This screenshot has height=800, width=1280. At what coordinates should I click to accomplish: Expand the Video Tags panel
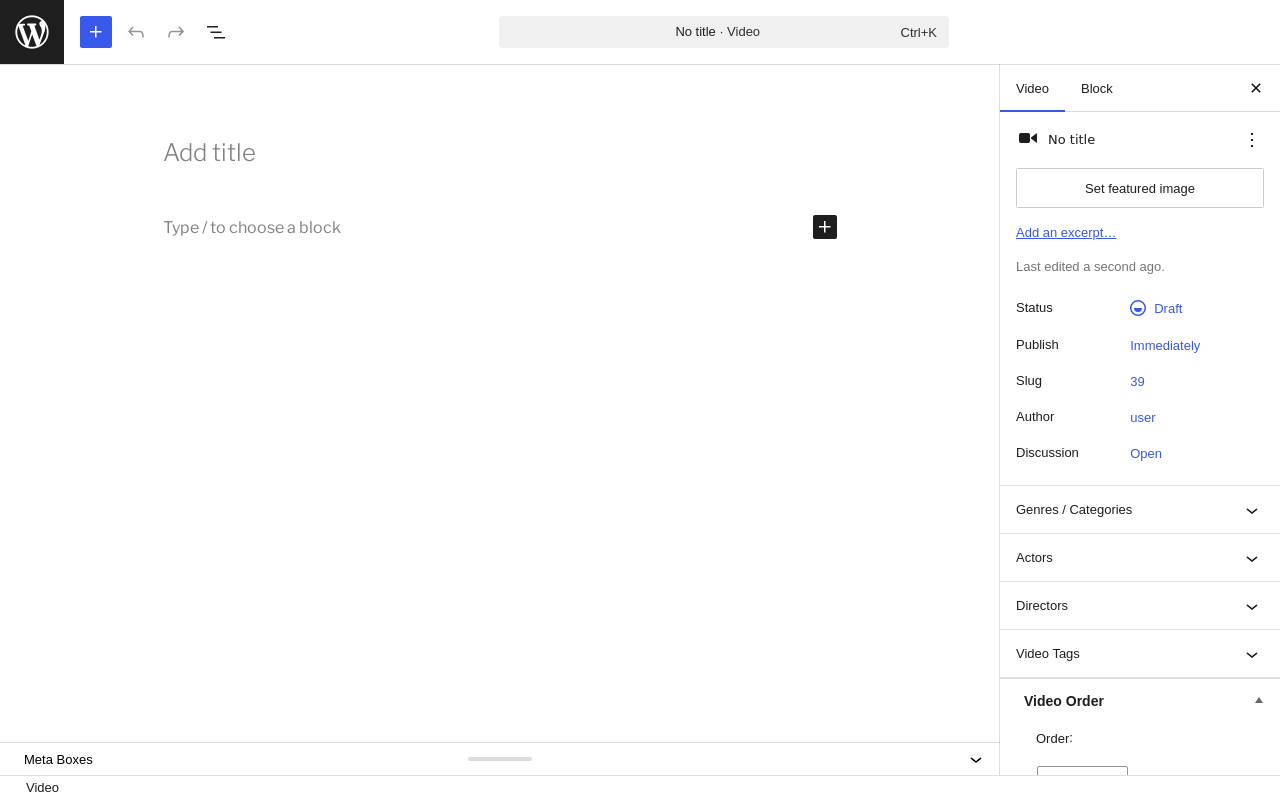pos(1140,654)
